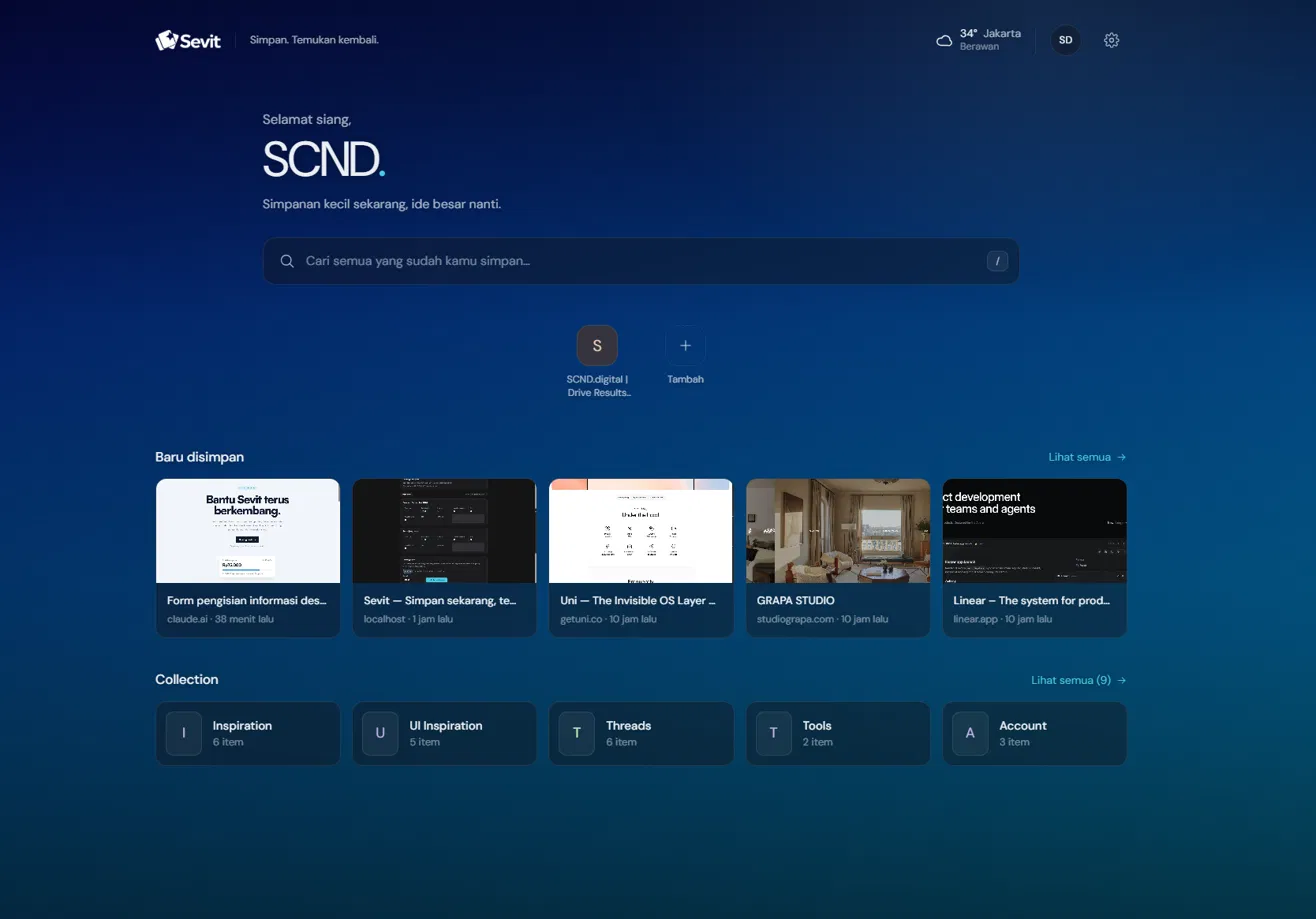Open the SD user avatar

pos(1066,40)
